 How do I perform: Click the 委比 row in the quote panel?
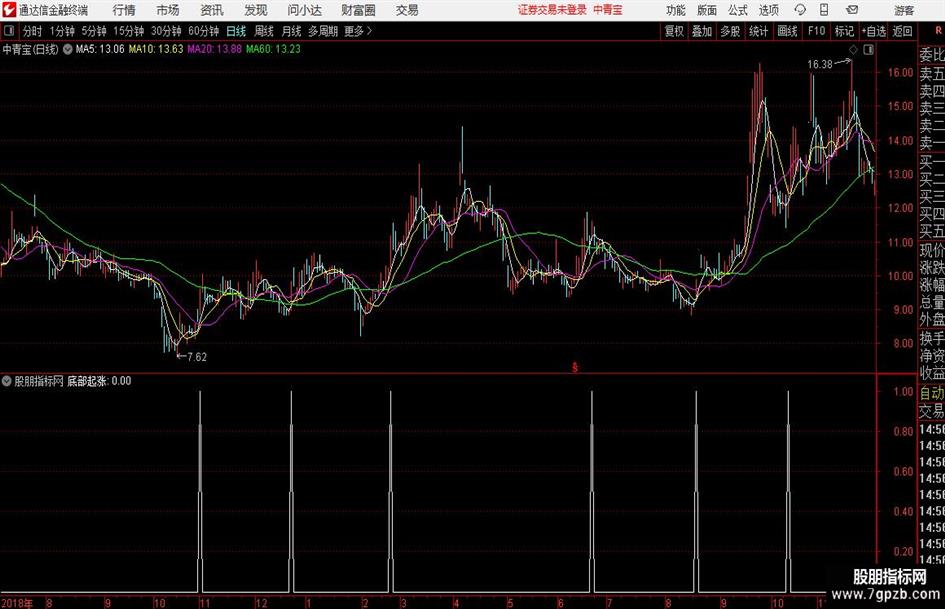(932, 55)
